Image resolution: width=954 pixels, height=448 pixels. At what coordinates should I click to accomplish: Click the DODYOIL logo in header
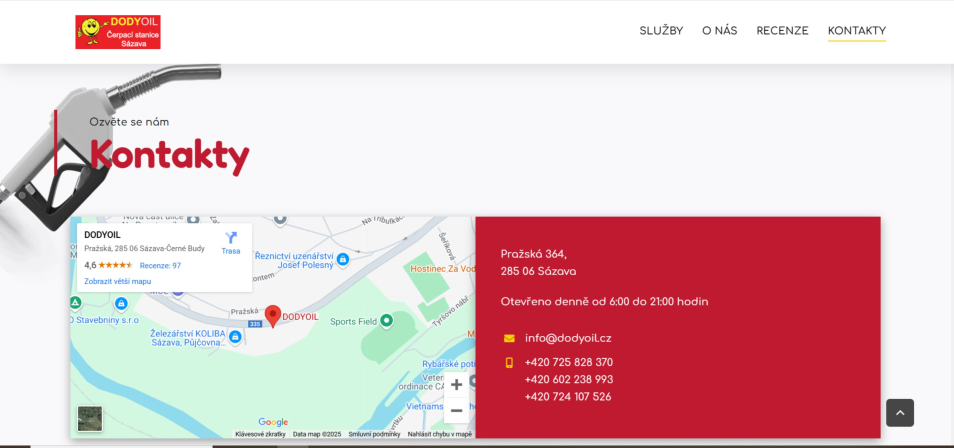pos(118,32)
